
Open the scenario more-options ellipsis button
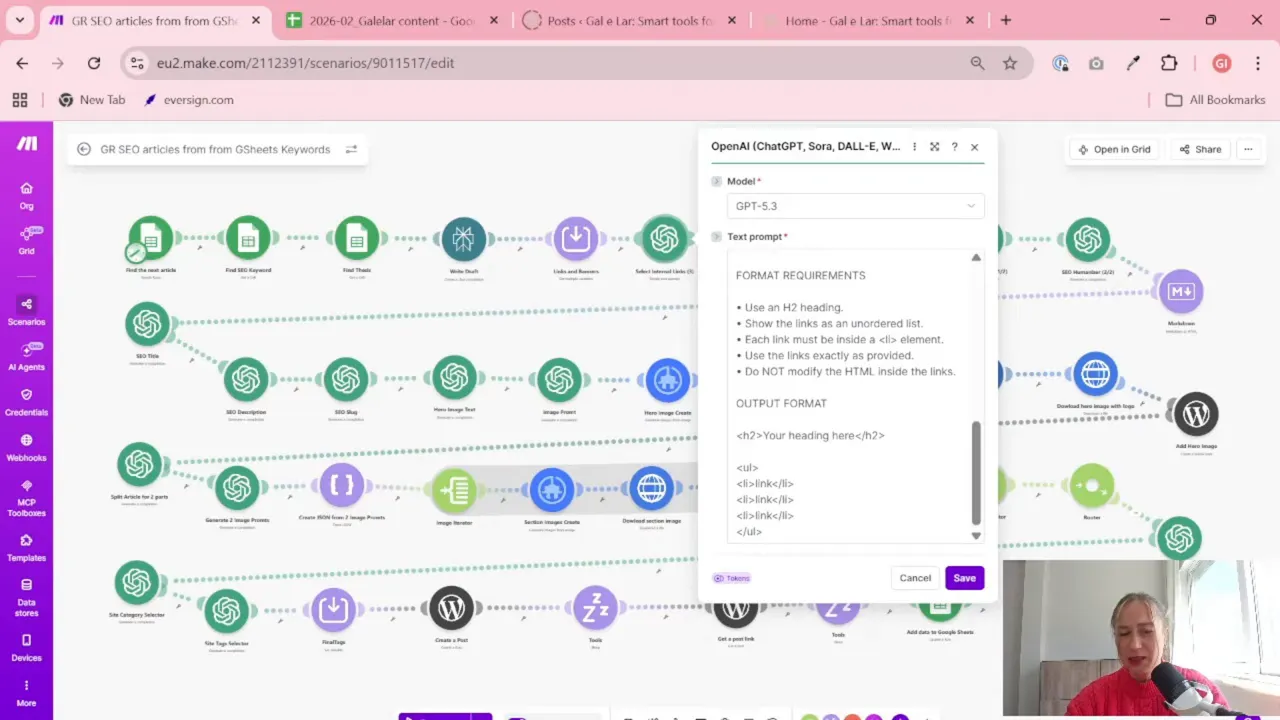pyautogui.click(x=1248, y=149)
